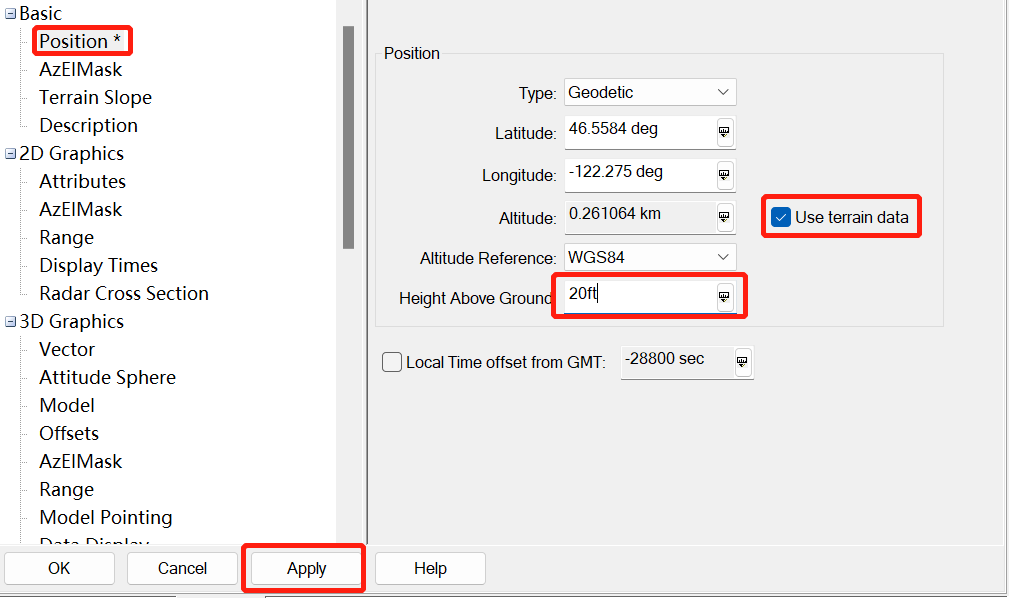Collapse the 2D Graphics tree section
This screenshot has height=598, width=1009.
[x=11, y=154]
